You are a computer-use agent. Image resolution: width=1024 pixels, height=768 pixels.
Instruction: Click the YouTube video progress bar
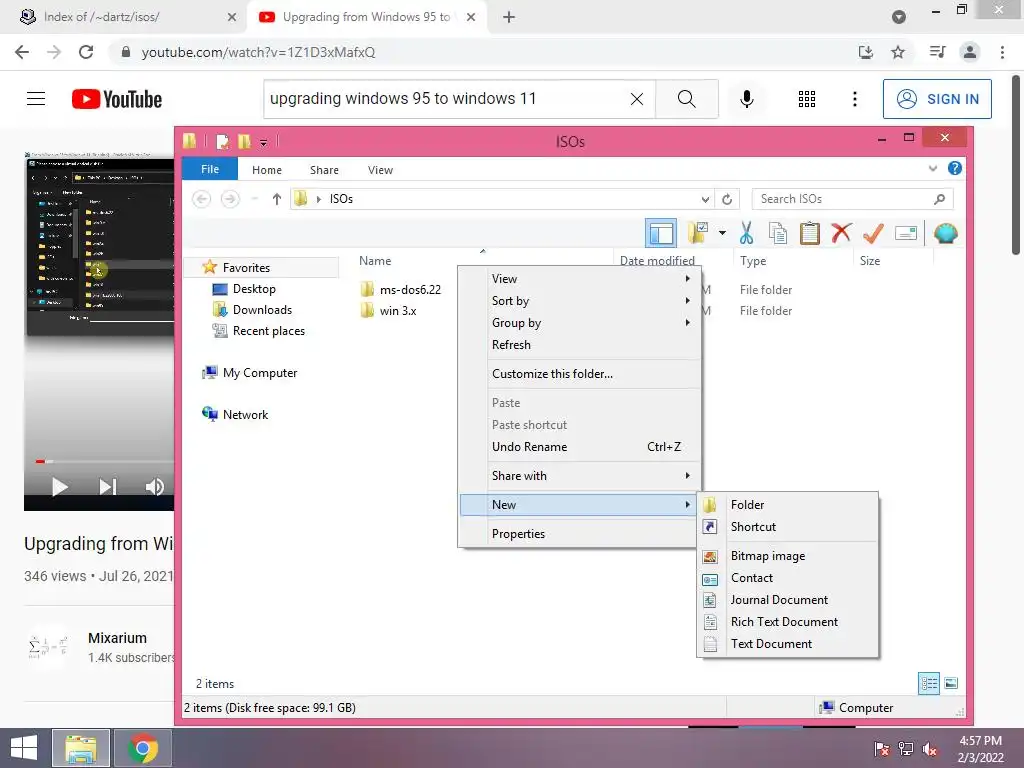point(103,461)
